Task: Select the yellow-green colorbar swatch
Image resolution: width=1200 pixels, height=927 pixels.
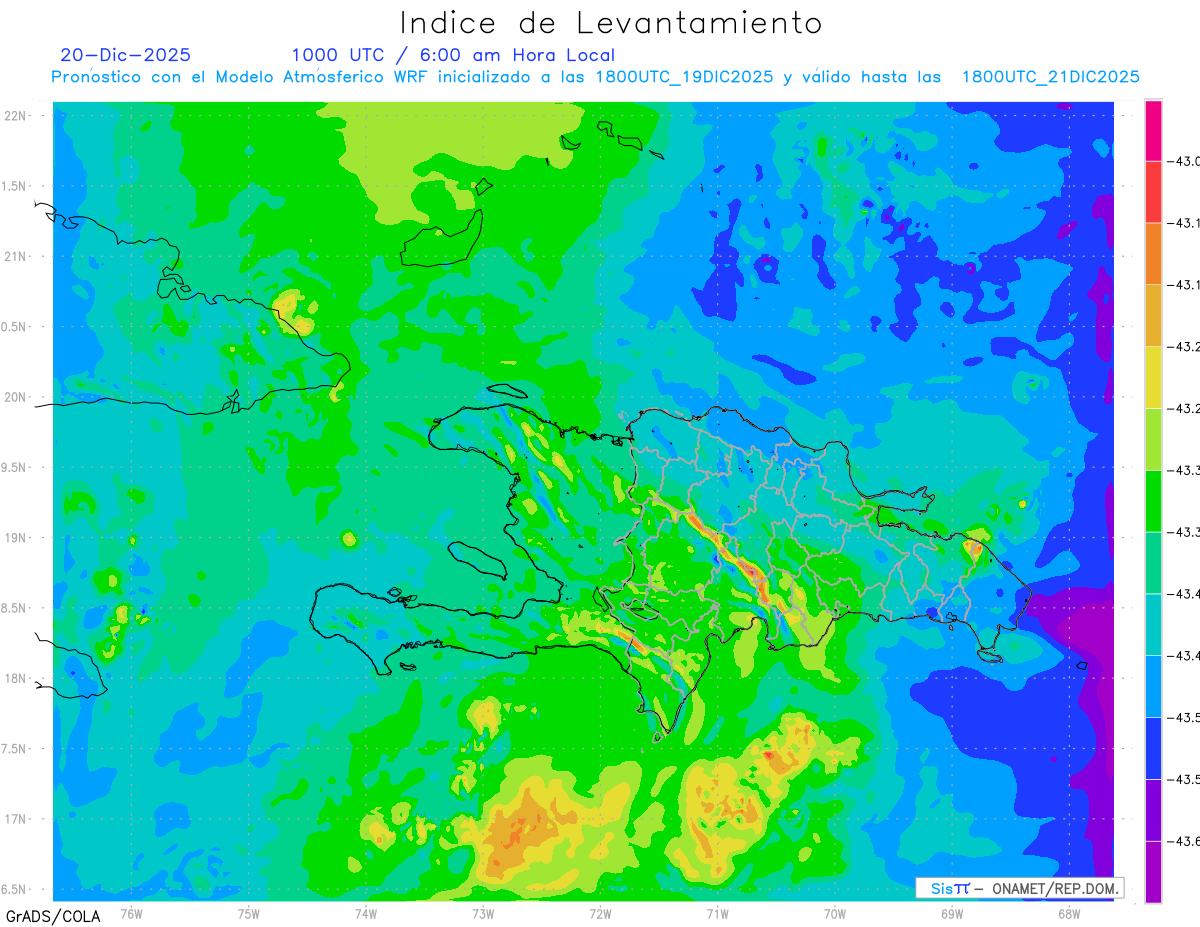Action: click(1153, 439)
